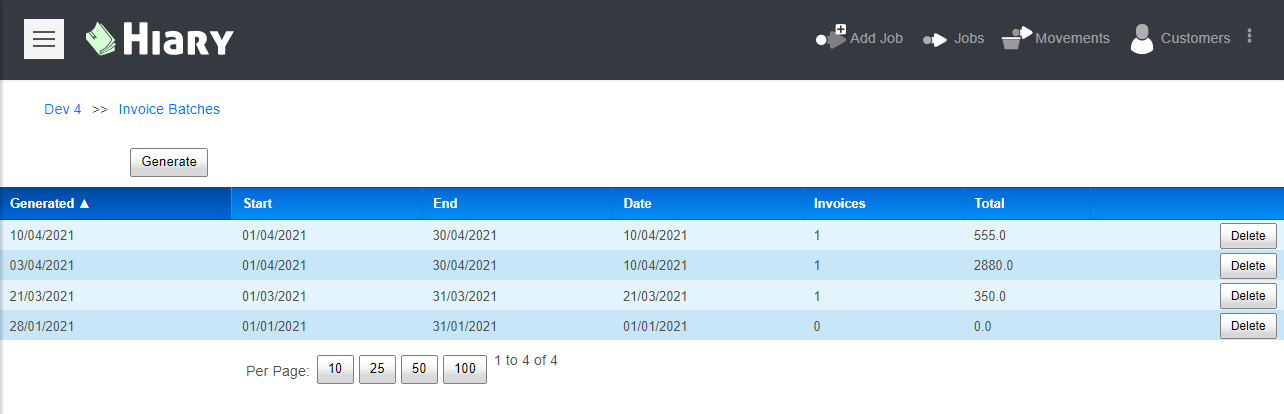Open the hamburger menu

point(44,39)
